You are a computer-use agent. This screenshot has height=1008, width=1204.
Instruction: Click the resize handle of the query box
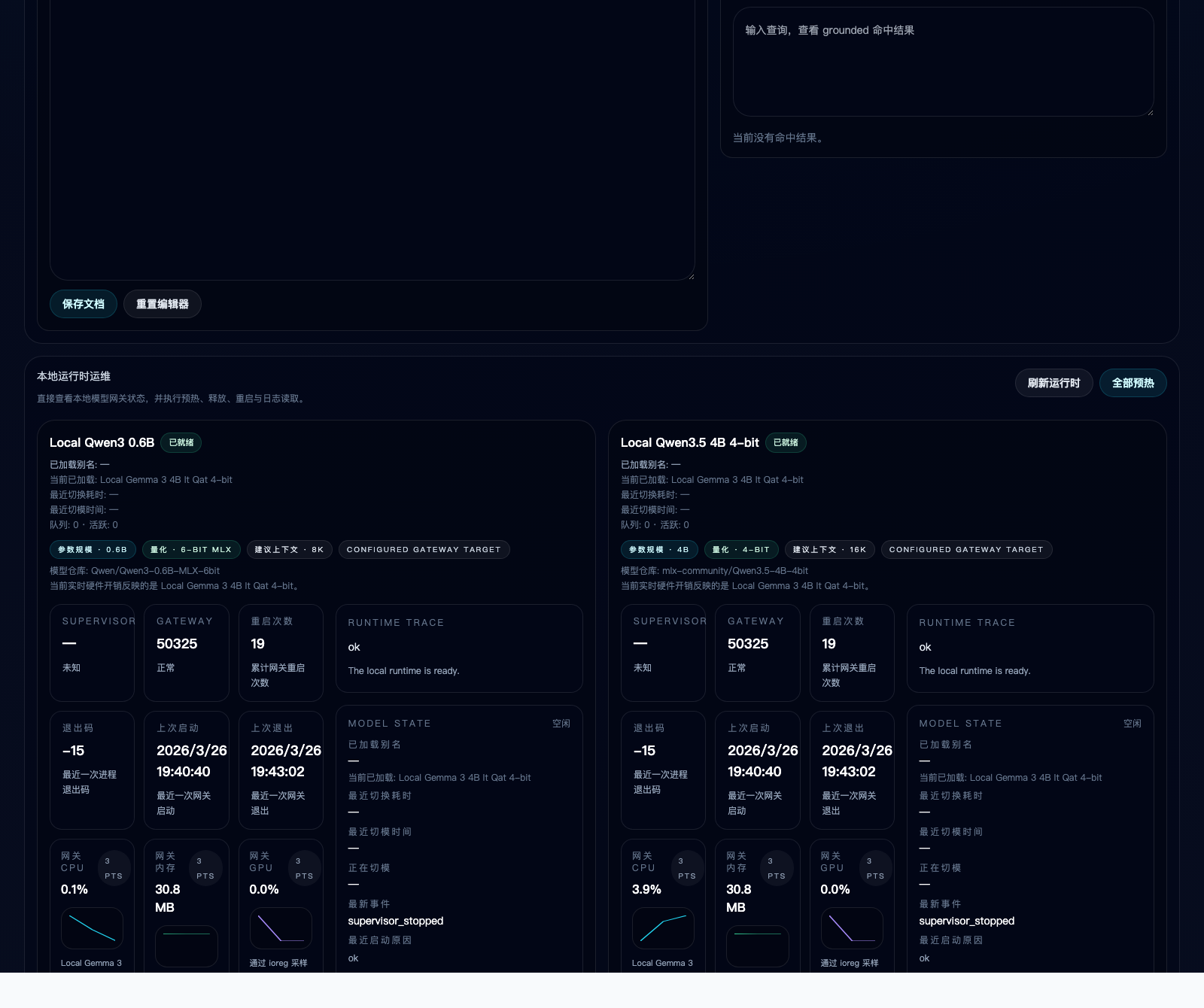click(1149, 112)
